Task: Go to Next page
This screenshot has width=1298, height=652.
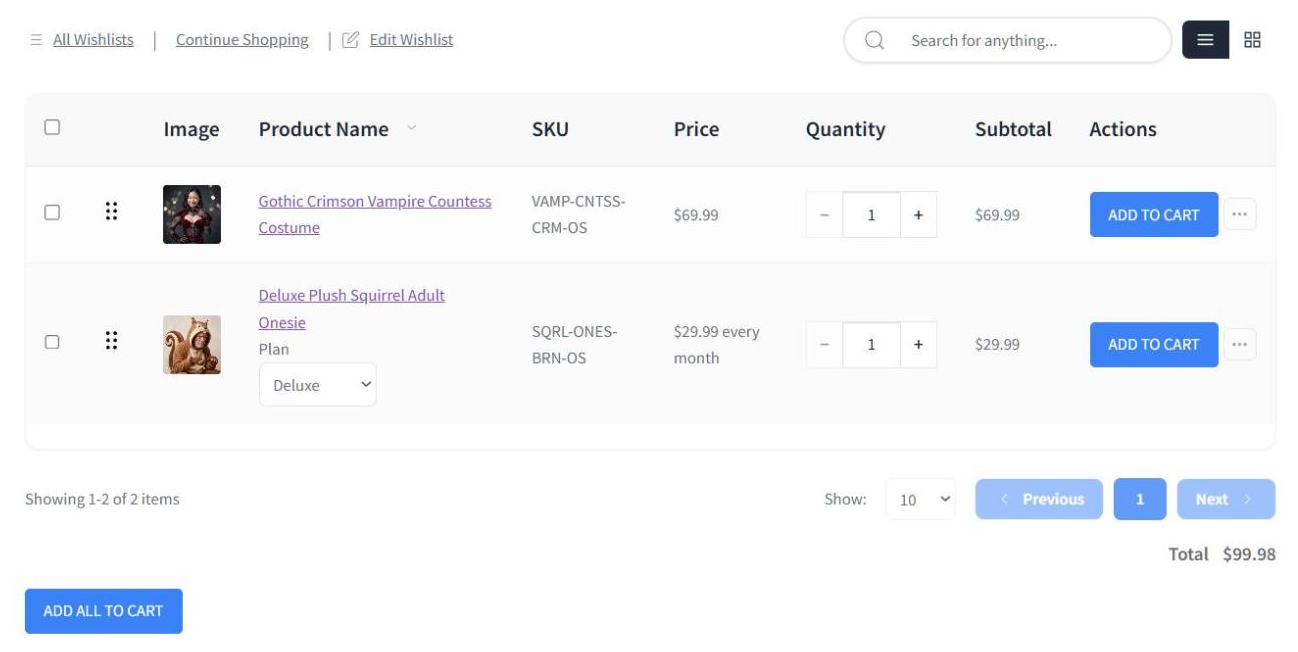Action: [x=1226, y=499]
